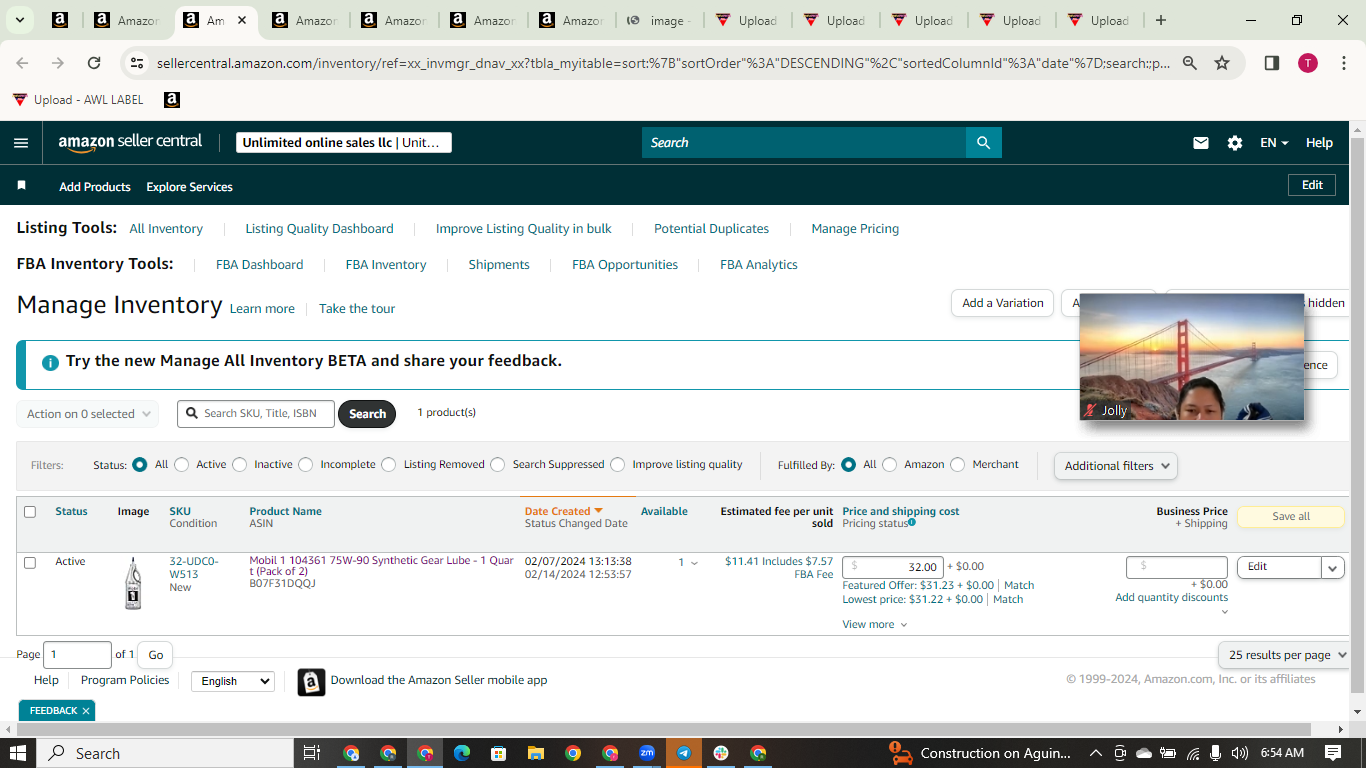
Task: Click Add quantity discounts link
Action: [x=1172, y=598]
